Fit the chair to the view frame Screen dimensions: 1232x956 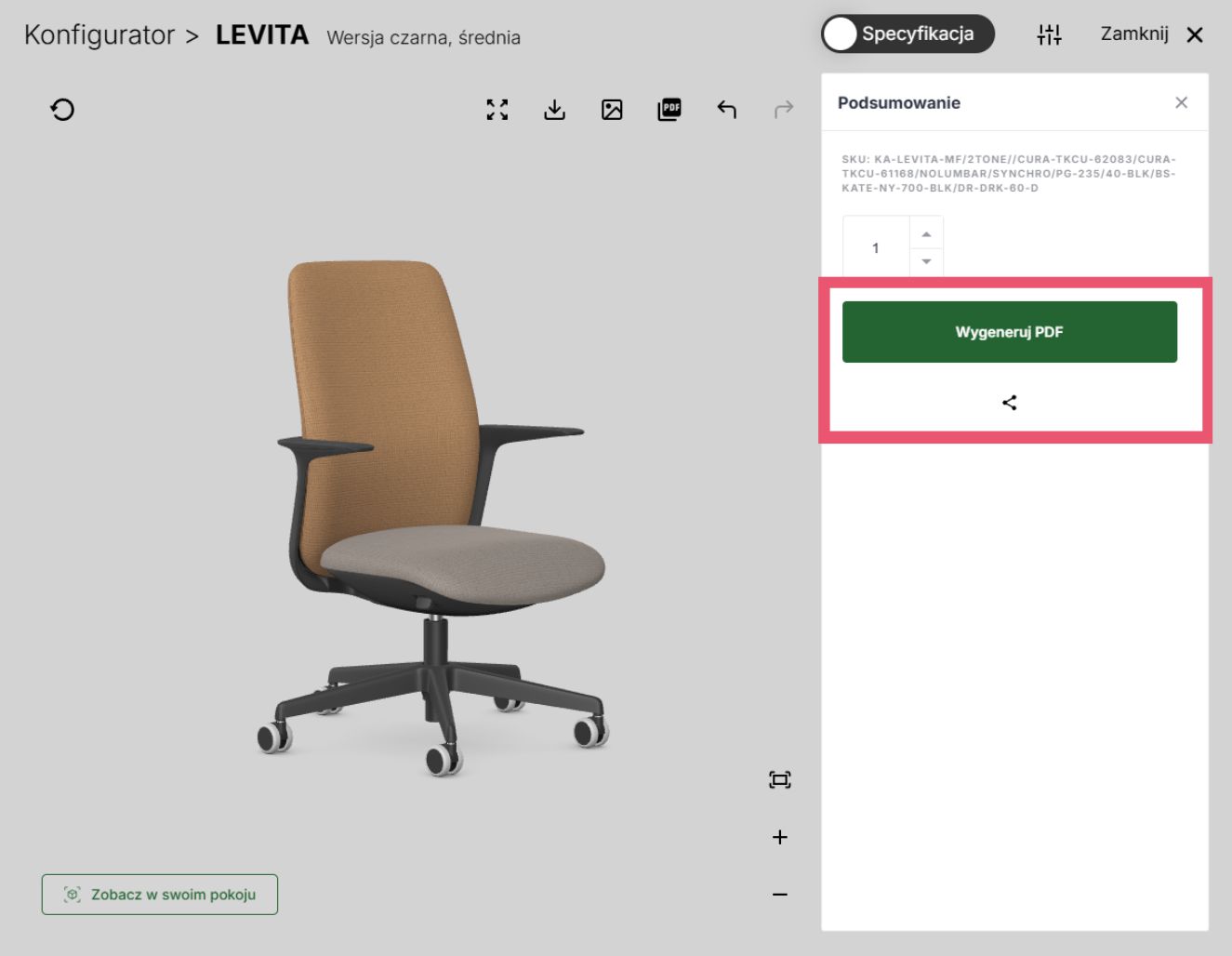point(780,779)
